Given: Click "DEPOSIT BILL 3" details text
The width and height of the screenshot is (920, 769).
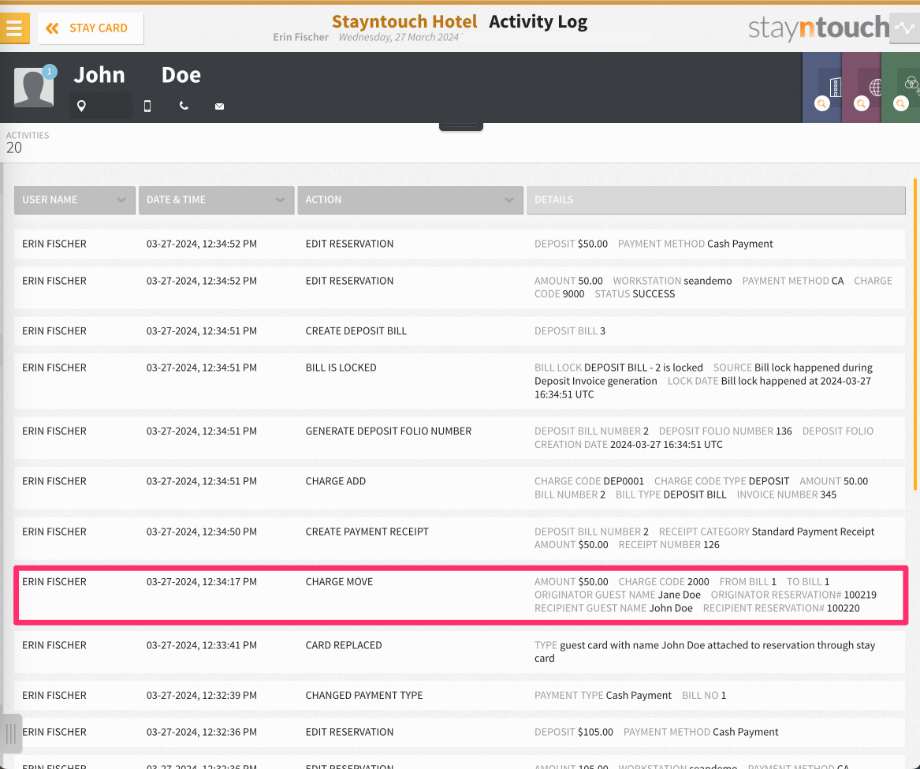Looking at the screenshot, I should click(570, 331).
